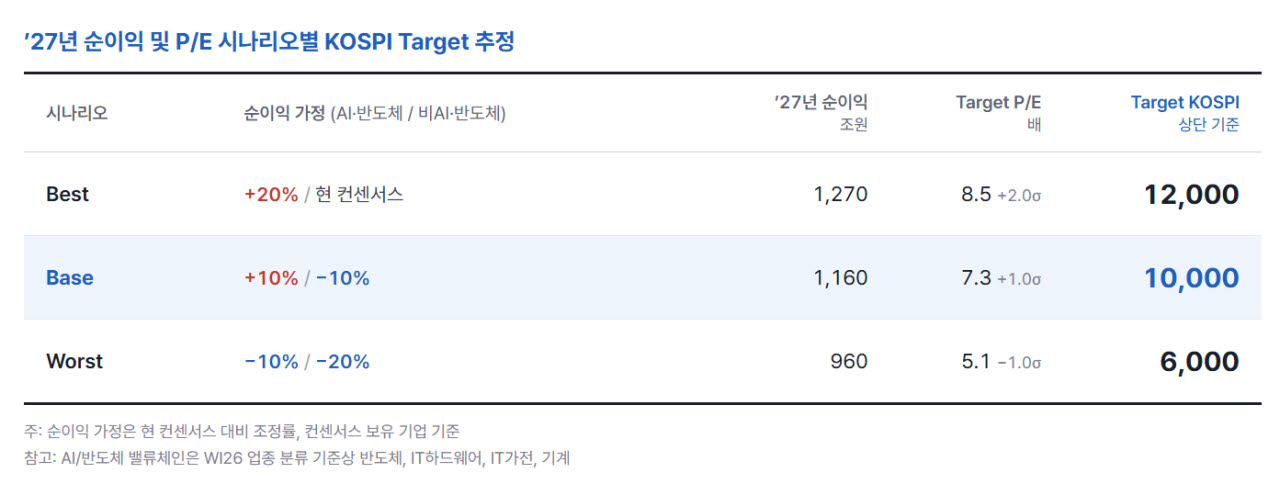Click the 12,000 KOSPI target value
The image size is (1280, 484).
[1191, 194]
